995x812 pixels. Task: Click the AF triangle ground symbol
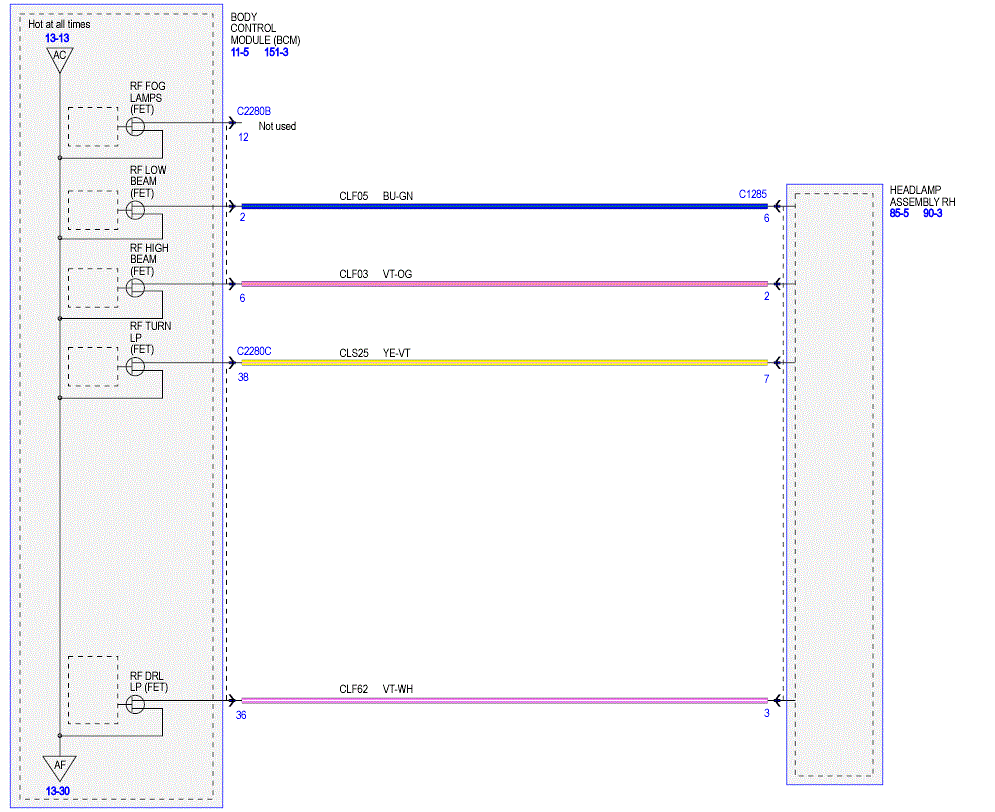pos(60,767)
